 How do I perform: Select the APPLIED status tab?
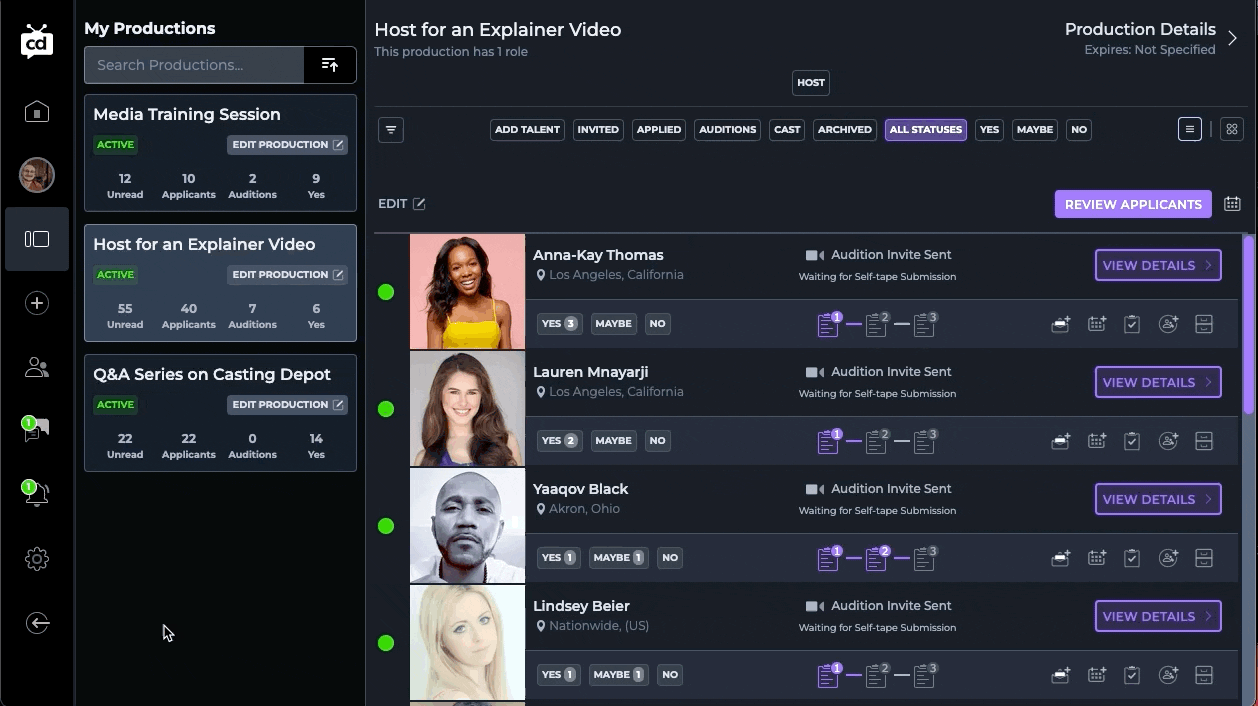[x=659, y=130]
